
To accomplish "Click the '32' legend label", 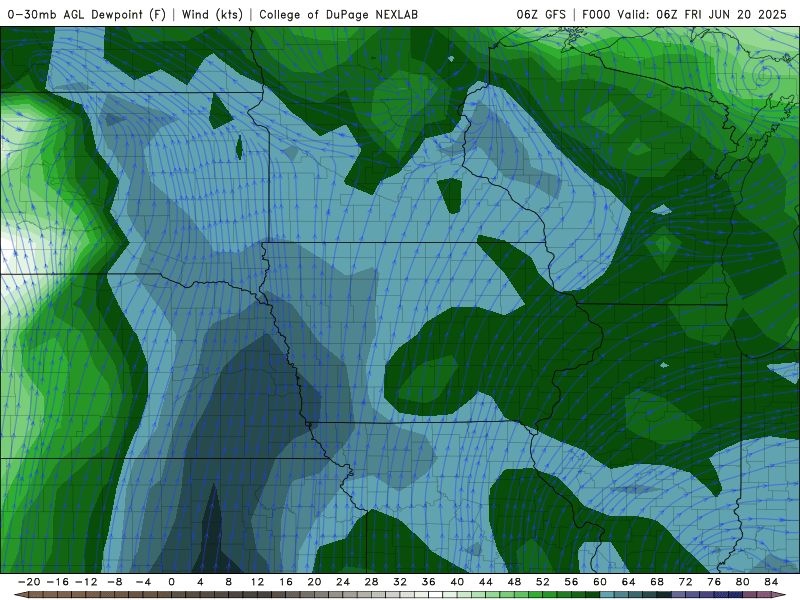I will coord(400,582).
